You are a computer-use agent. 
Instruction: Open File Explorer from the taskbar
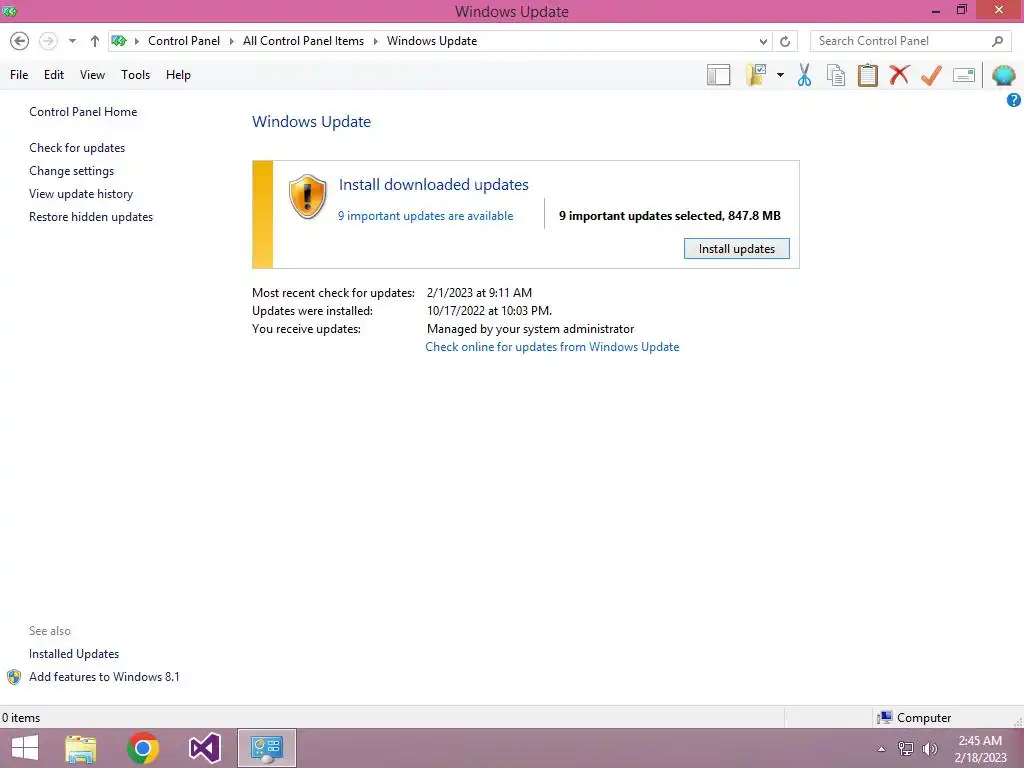tap(80, 748)
